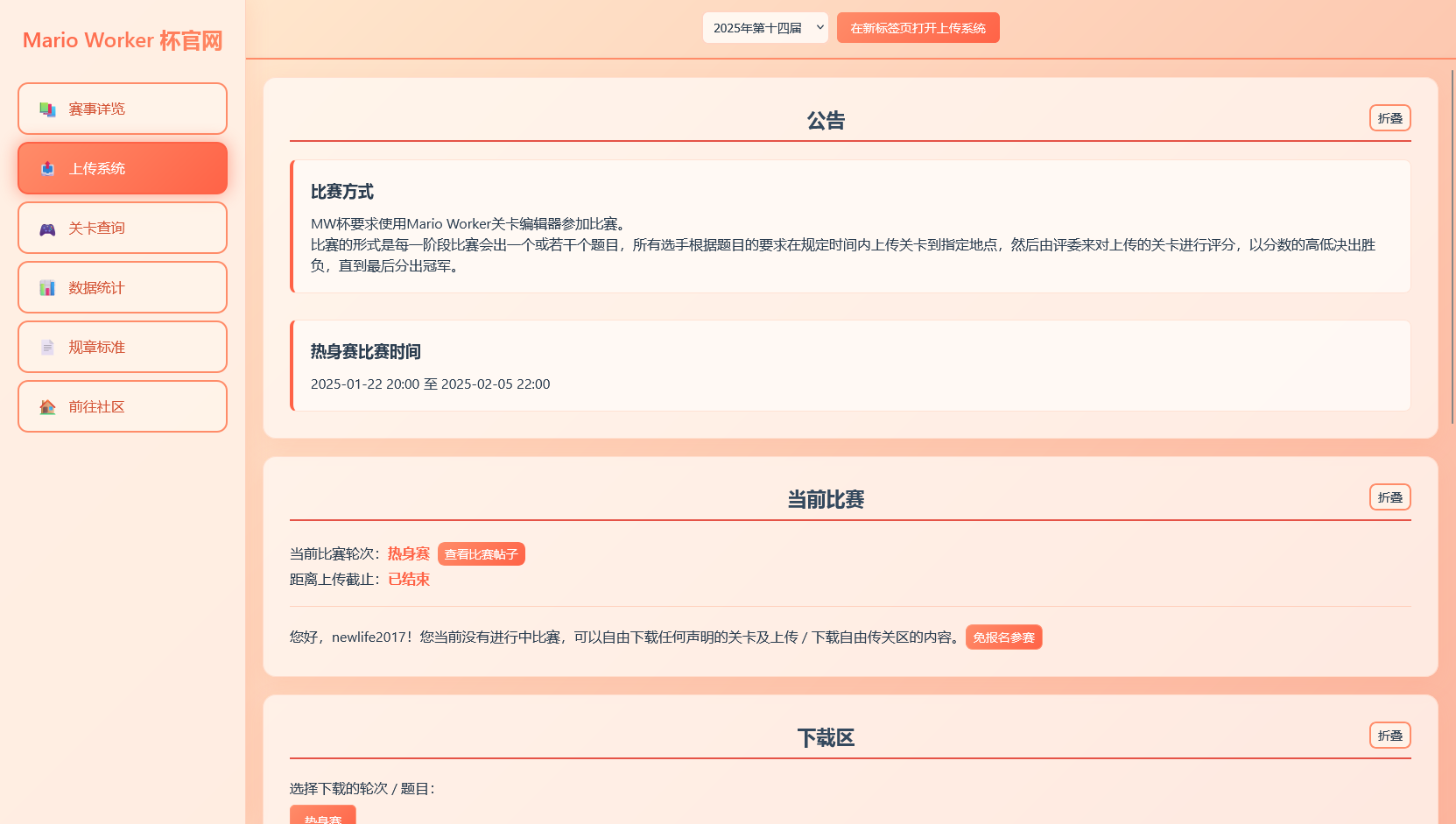Click the 上传系统 upload icon
The height and width of the screenshot is (824, 1456).
coord(47,168)
